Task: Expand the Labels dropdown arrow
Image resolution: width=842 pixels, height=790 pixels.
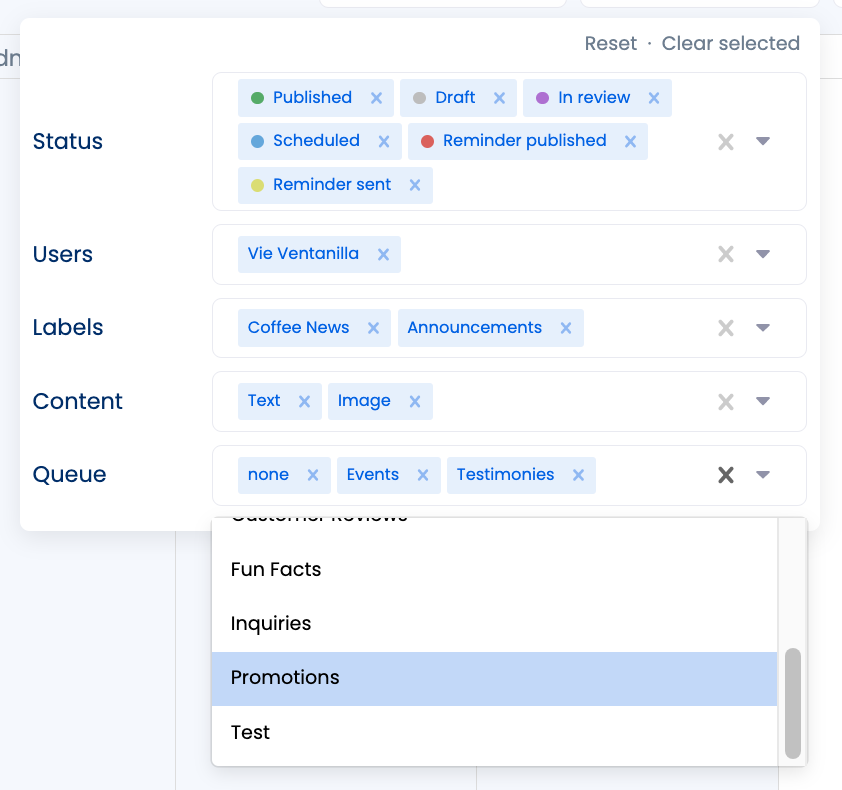Action: [x=763, y=328]
